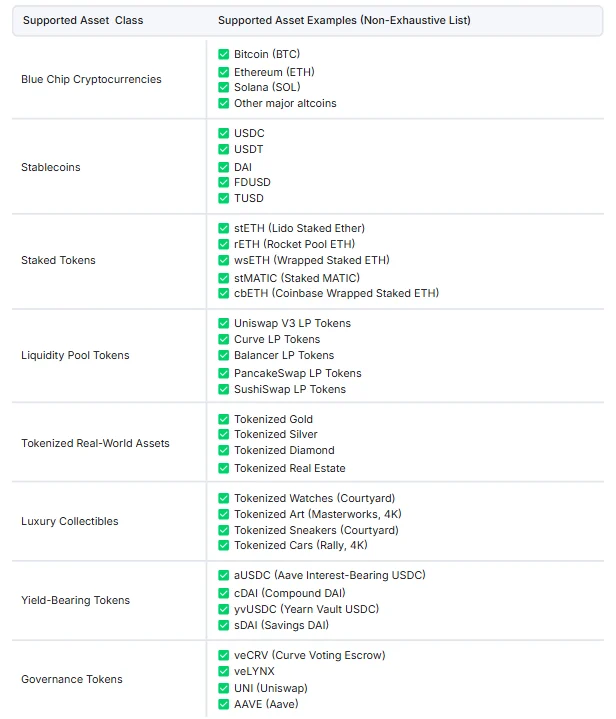Image resolution: width=616 pixels, height=719 pixels.
Task: Toggle the checkbox for DAI stablecoin
Action: point(224,167)
